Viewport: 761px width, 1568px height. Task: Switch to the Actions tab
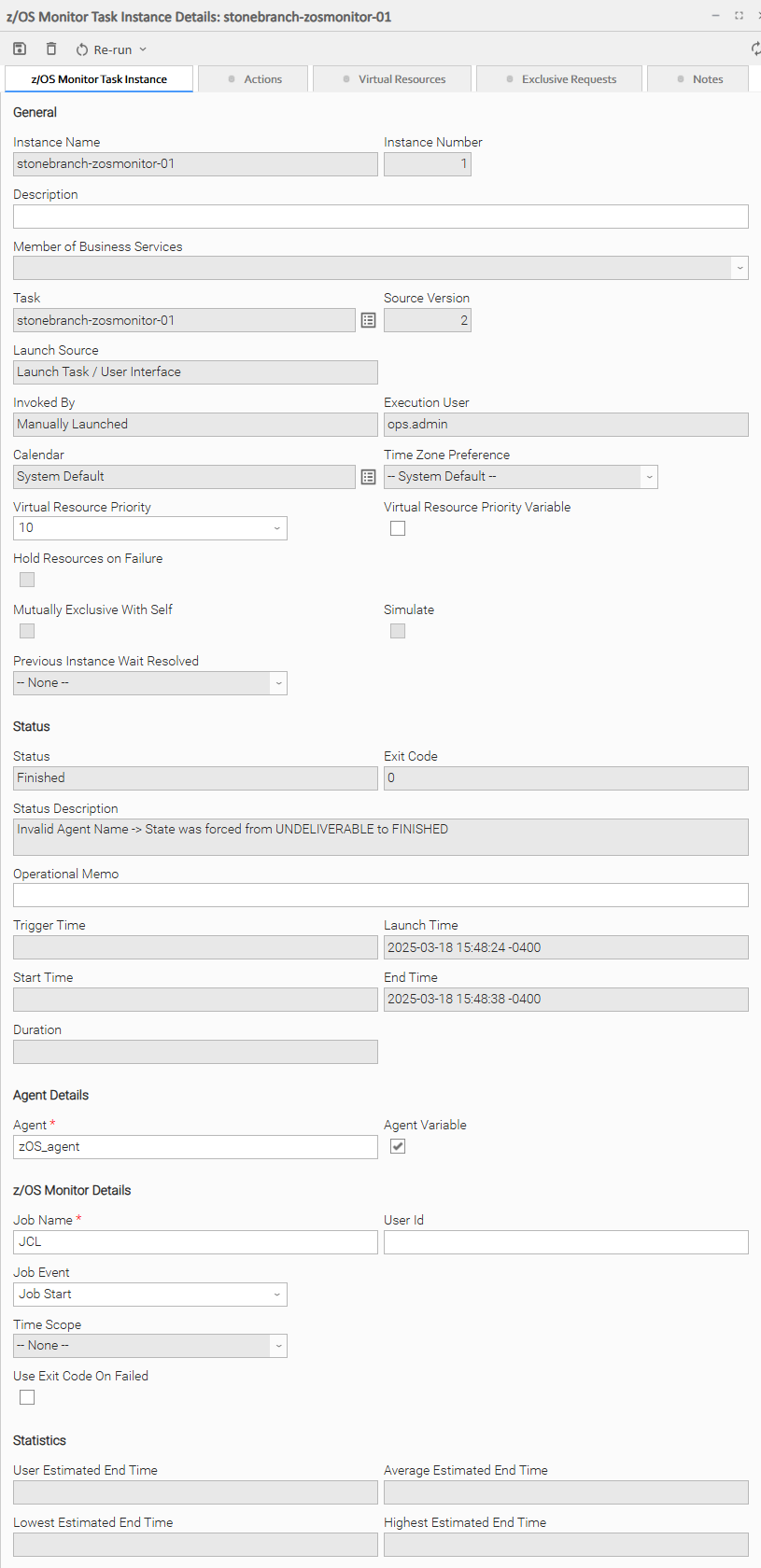tap(254, 79)
